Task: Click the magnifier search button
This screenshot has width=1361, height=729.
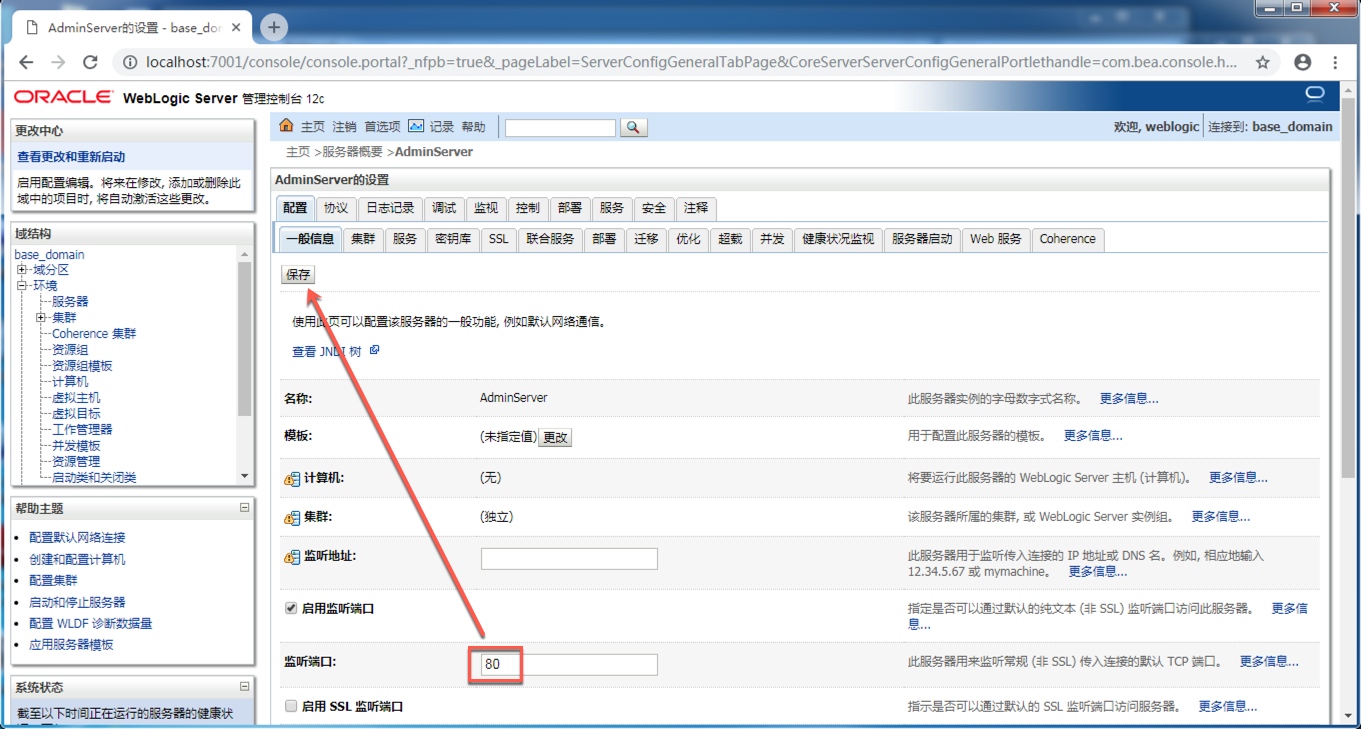Action: pos(634,127)
